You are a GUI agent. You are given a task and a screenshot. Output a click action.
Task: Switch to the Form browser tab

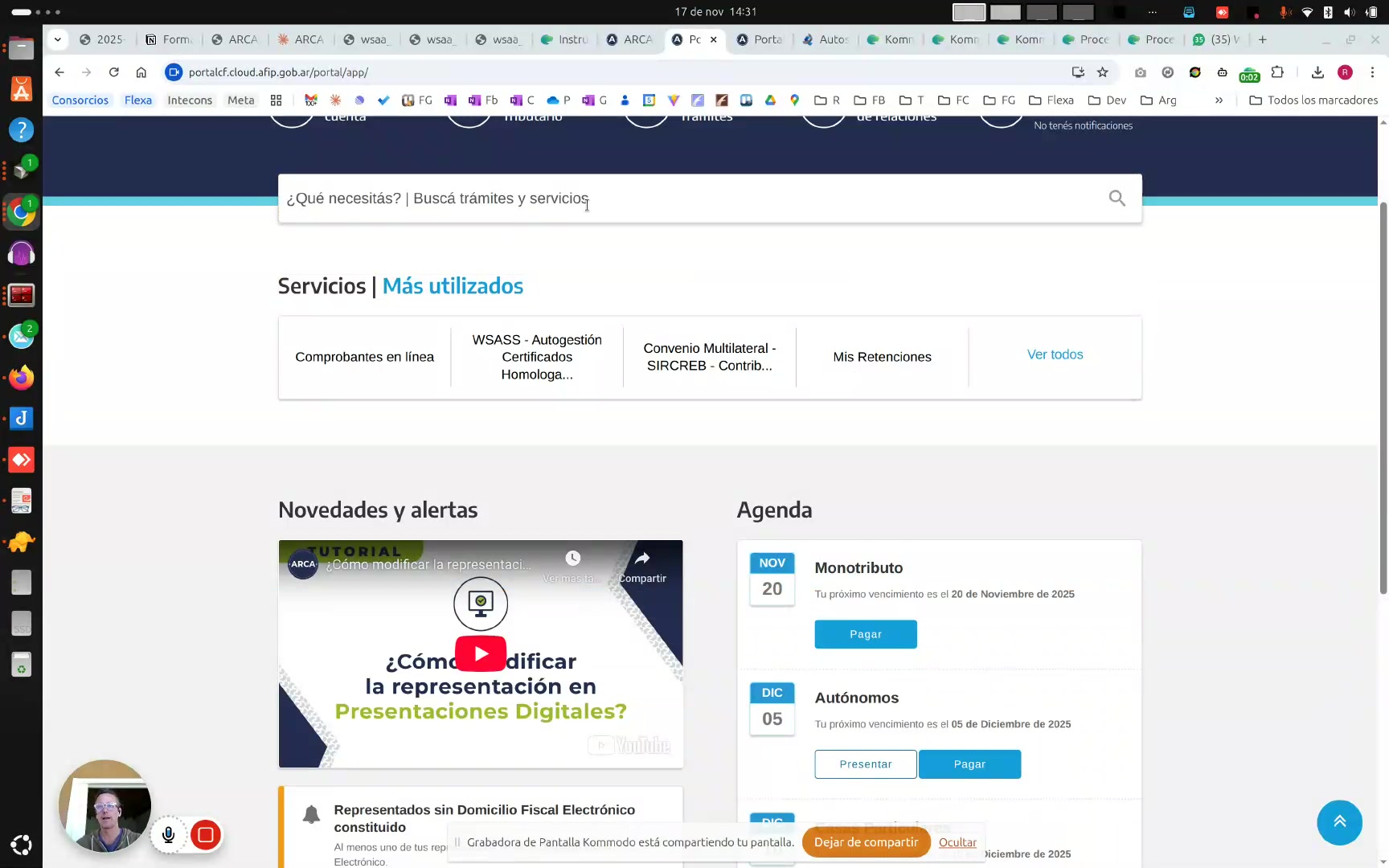pyautogui.click(x=170, y=39)
